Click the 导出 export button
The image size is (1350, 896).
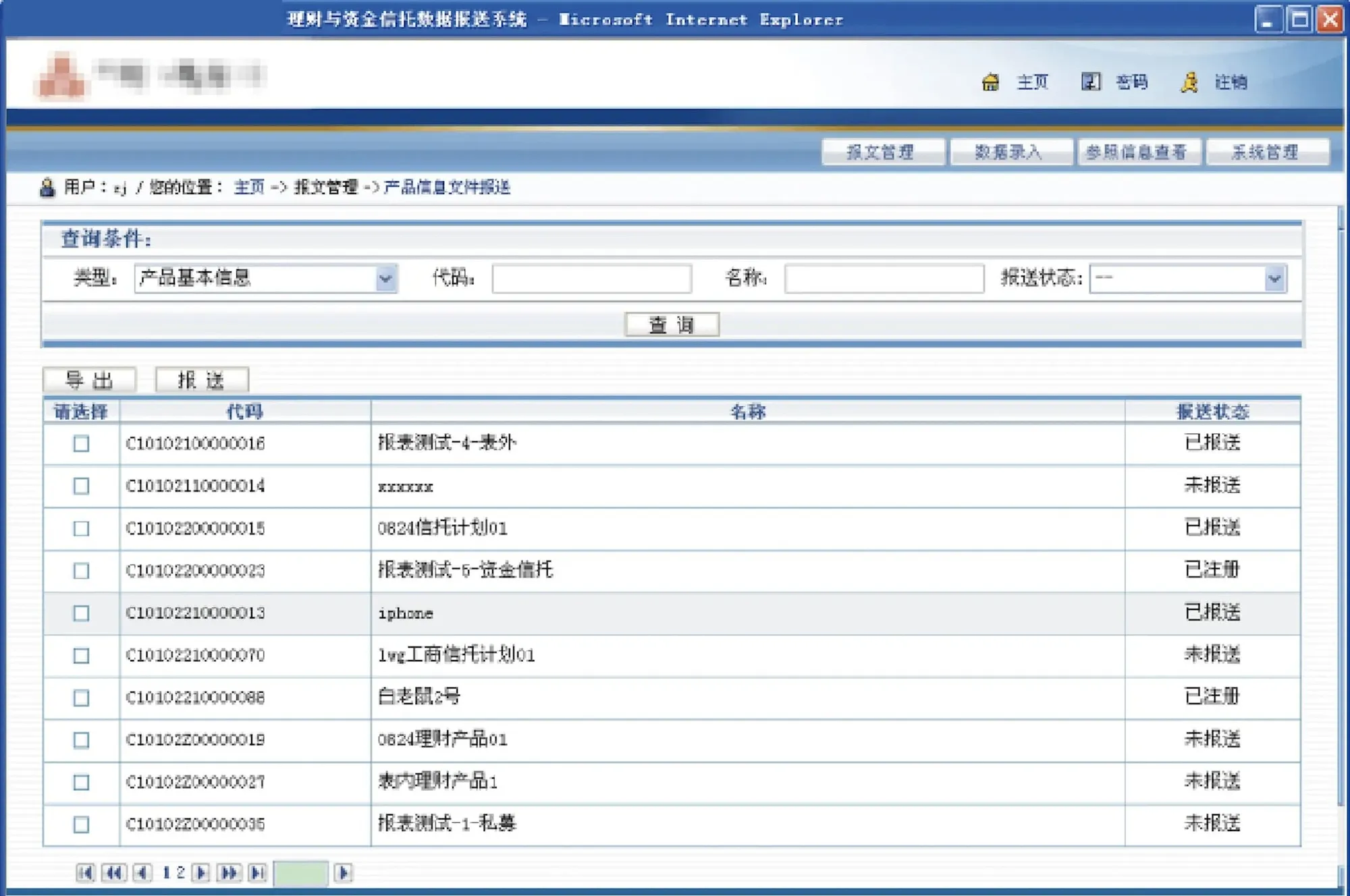point(89,380)
